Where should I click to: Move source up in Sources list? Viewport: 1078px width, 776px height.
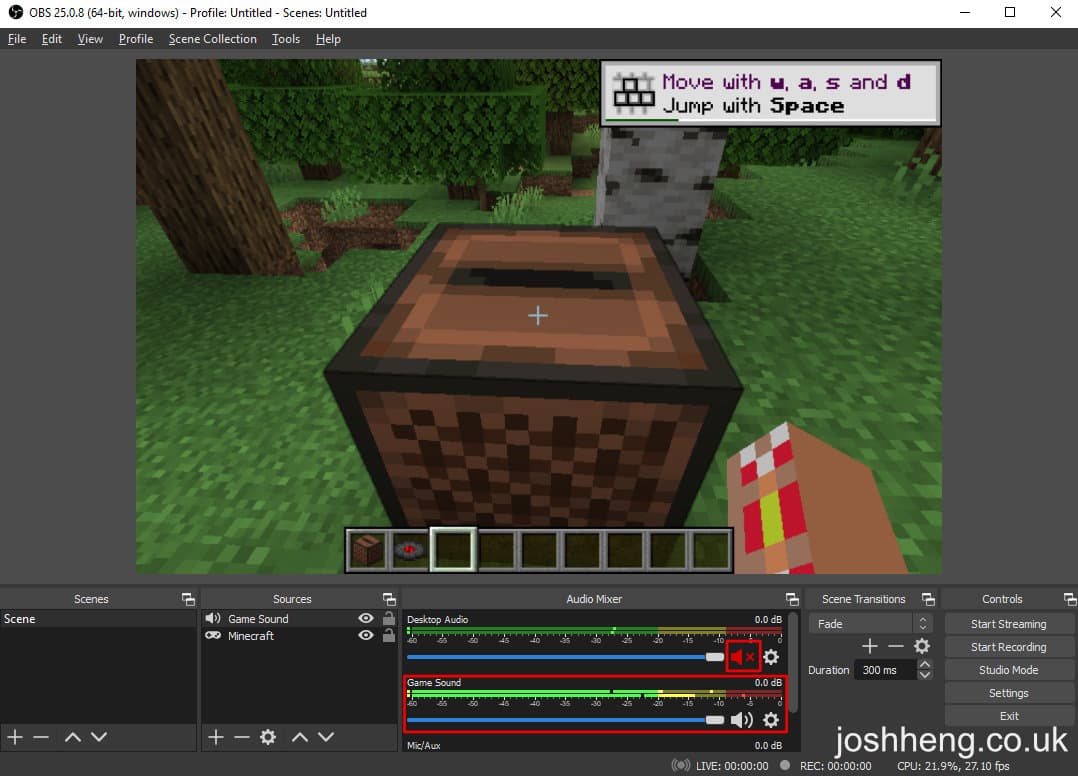[x=300, y=737]
